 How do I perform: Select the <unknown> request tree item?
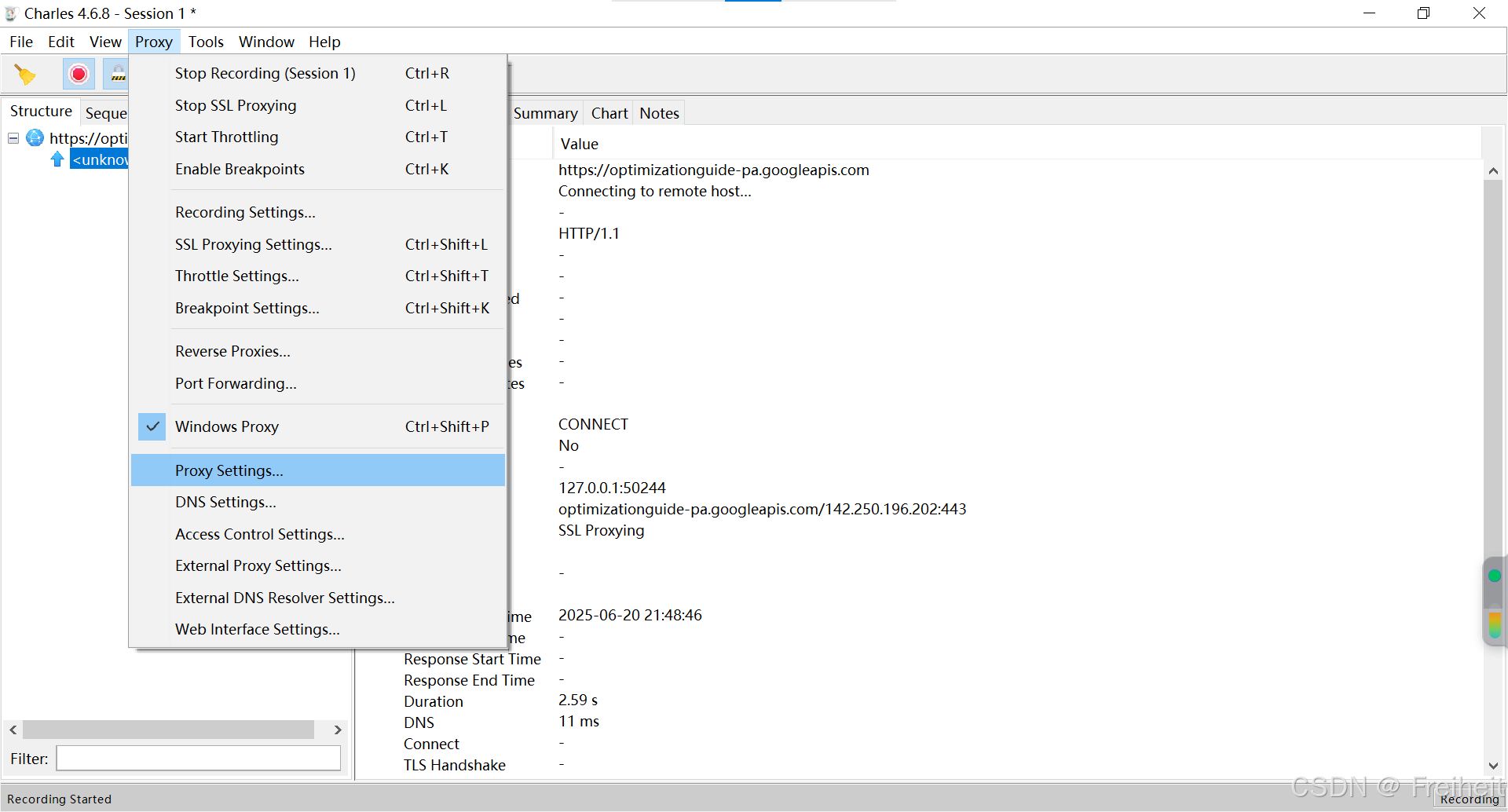tap(100, 159)
